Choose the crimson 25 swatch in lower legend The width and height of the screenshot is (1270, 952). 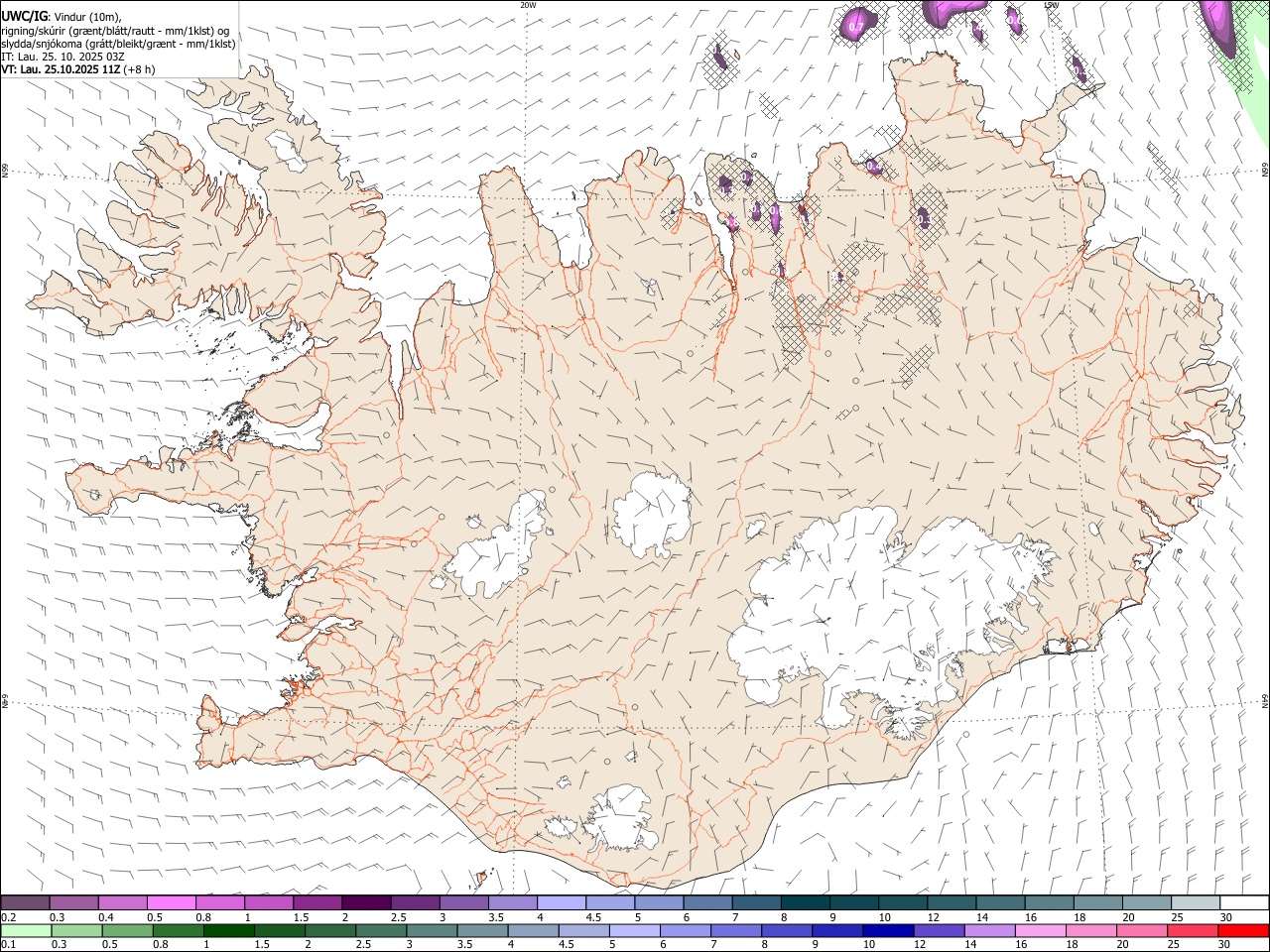1192,931
